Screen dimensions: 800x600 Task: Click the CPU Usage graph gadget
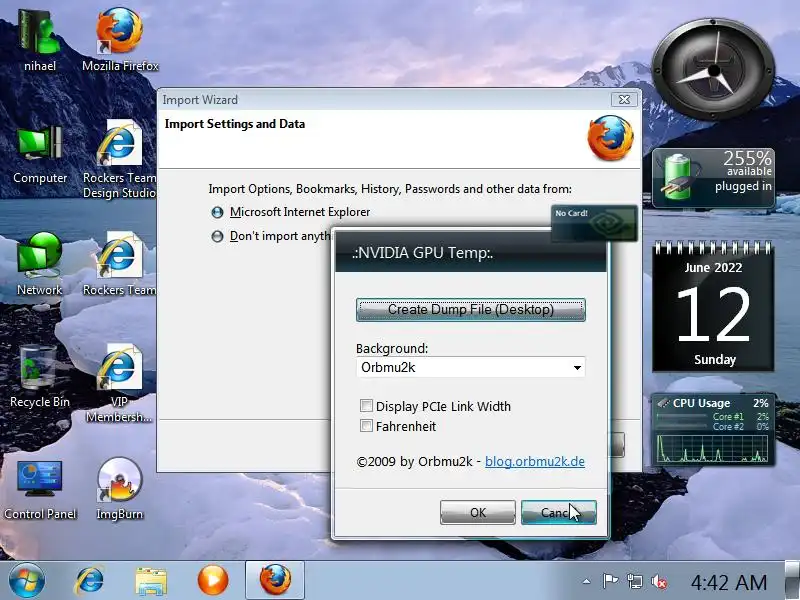[x=714, y=430]
